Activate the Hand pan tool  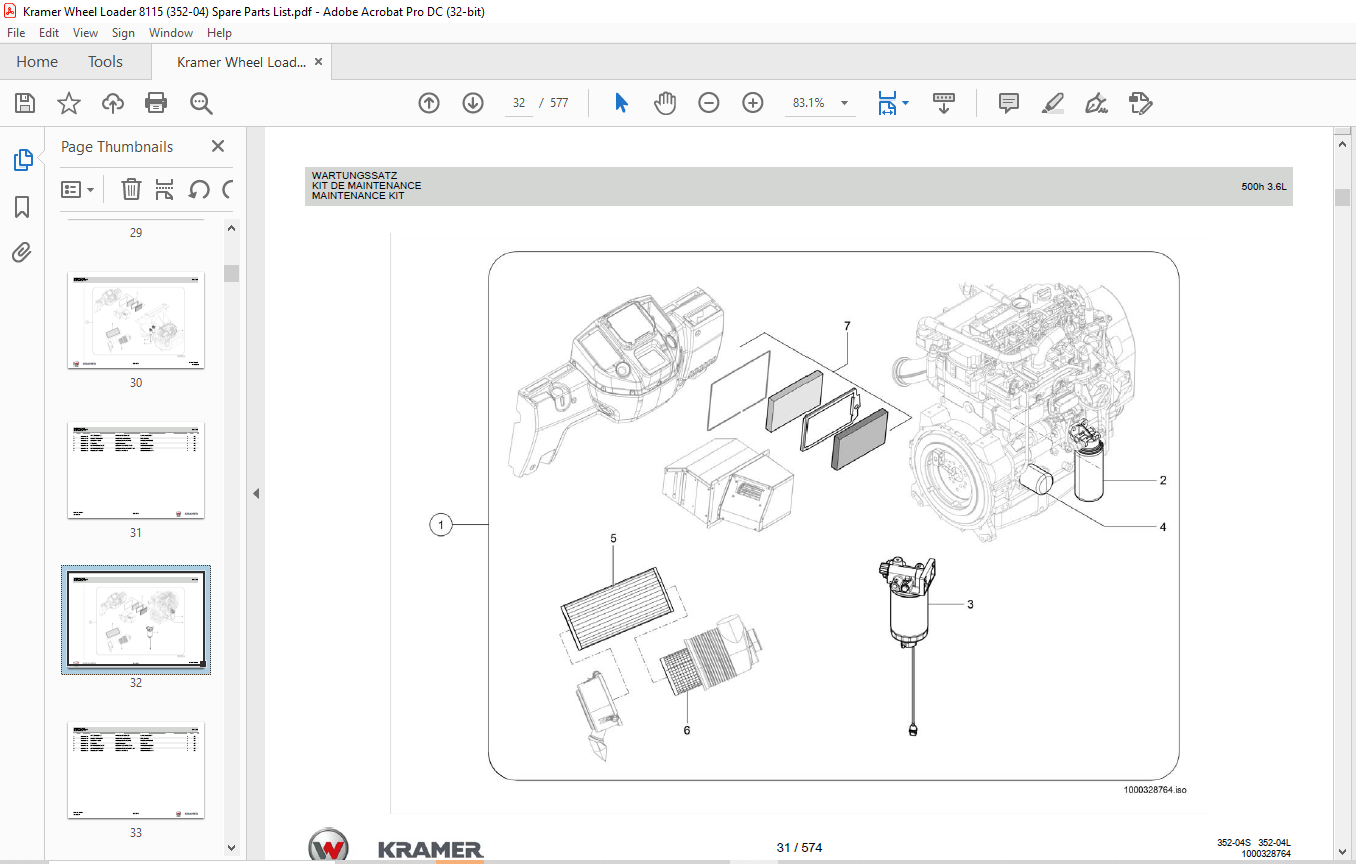pos(665,103)
